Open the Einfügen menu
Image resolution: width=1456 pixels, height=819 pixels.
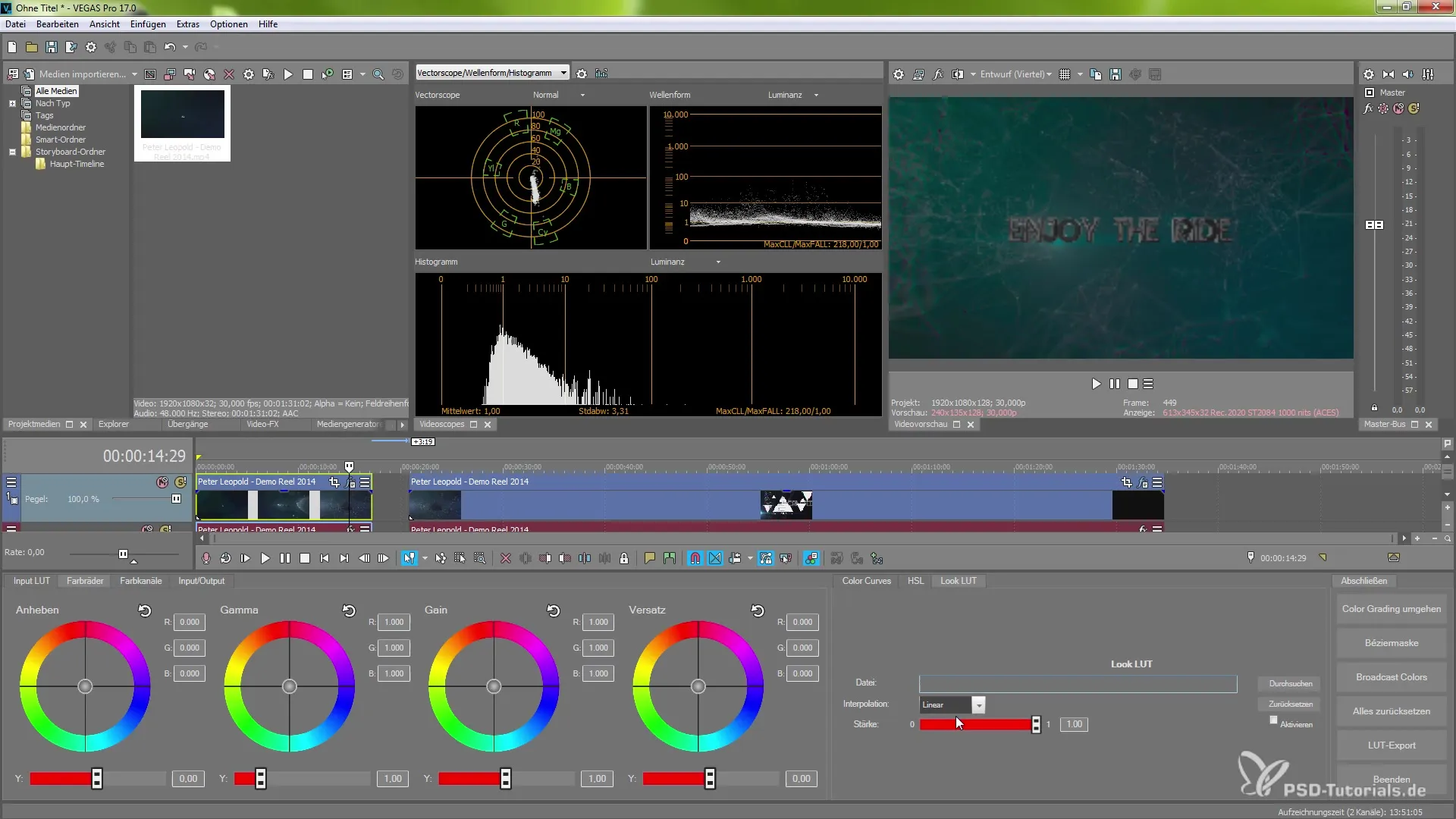148,24
